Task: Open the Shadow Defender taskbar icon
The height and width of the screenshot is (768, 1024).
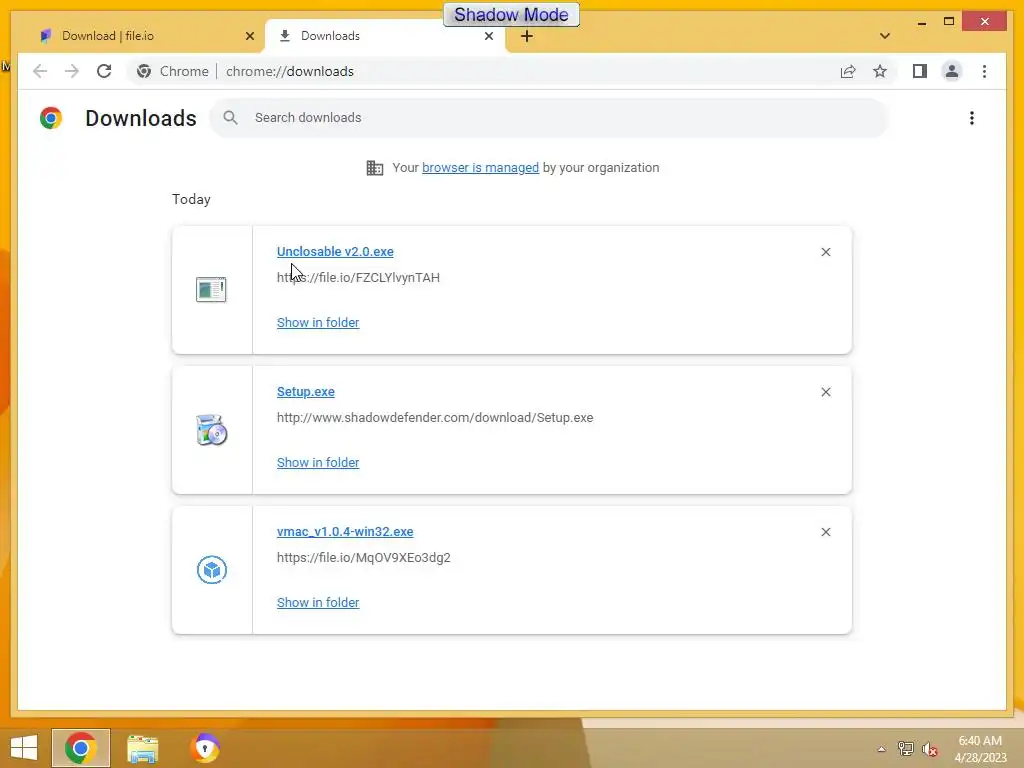Action: click(205, 748)
